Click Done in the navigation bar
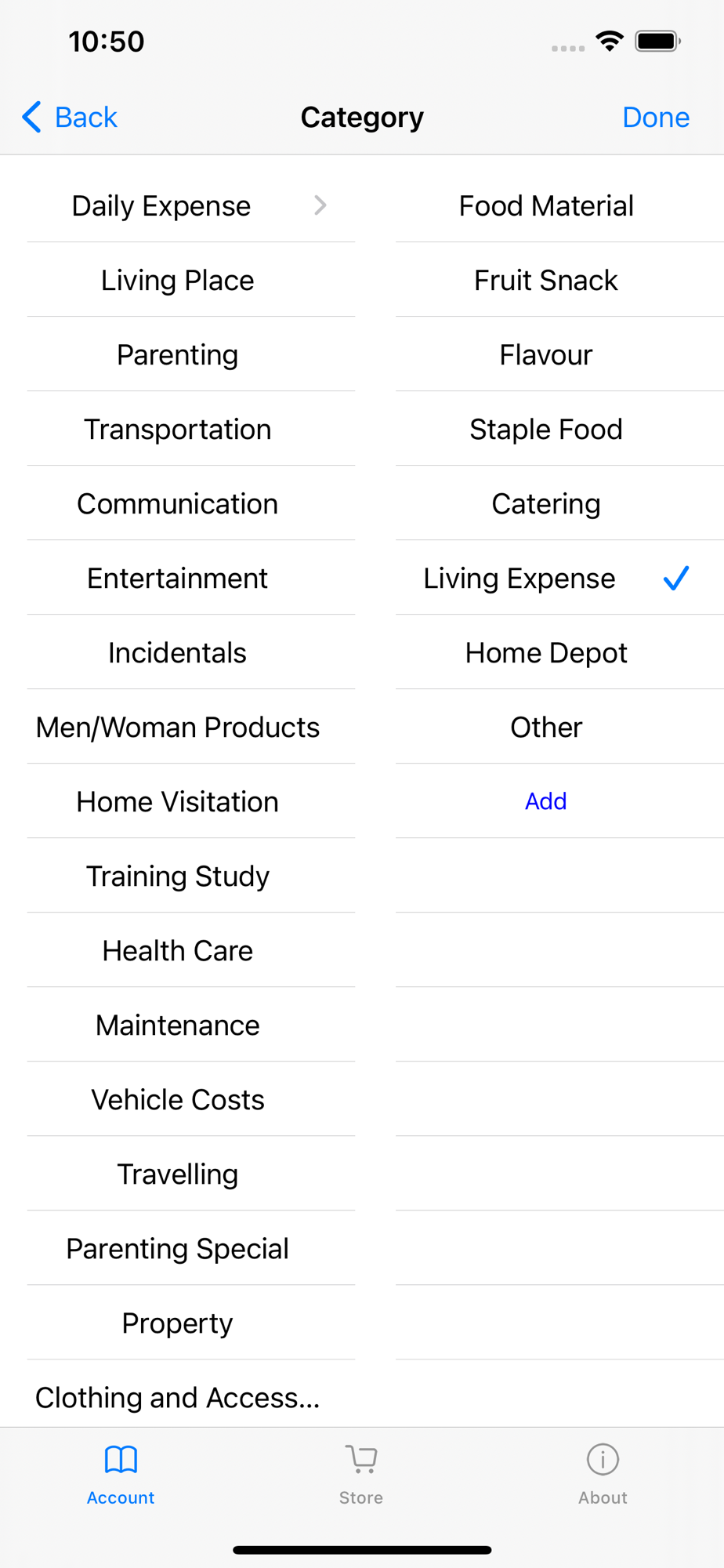 pos(656,118)
